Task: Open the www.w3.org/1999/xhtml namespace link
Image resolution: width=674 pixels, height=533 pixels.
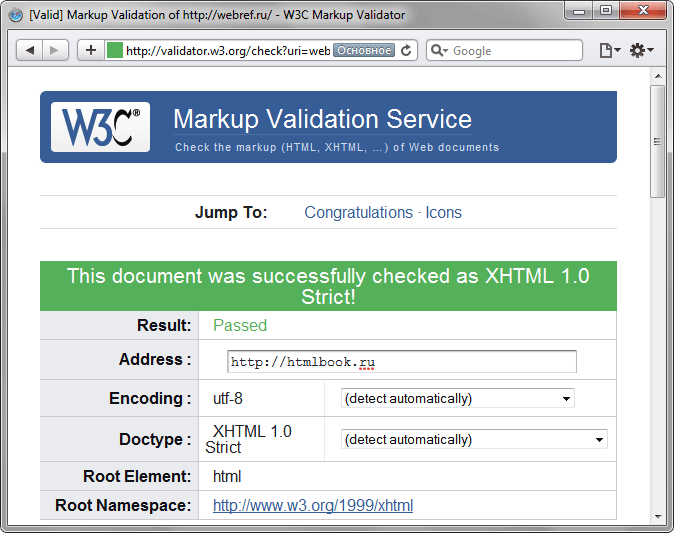Action: [312, 506]
